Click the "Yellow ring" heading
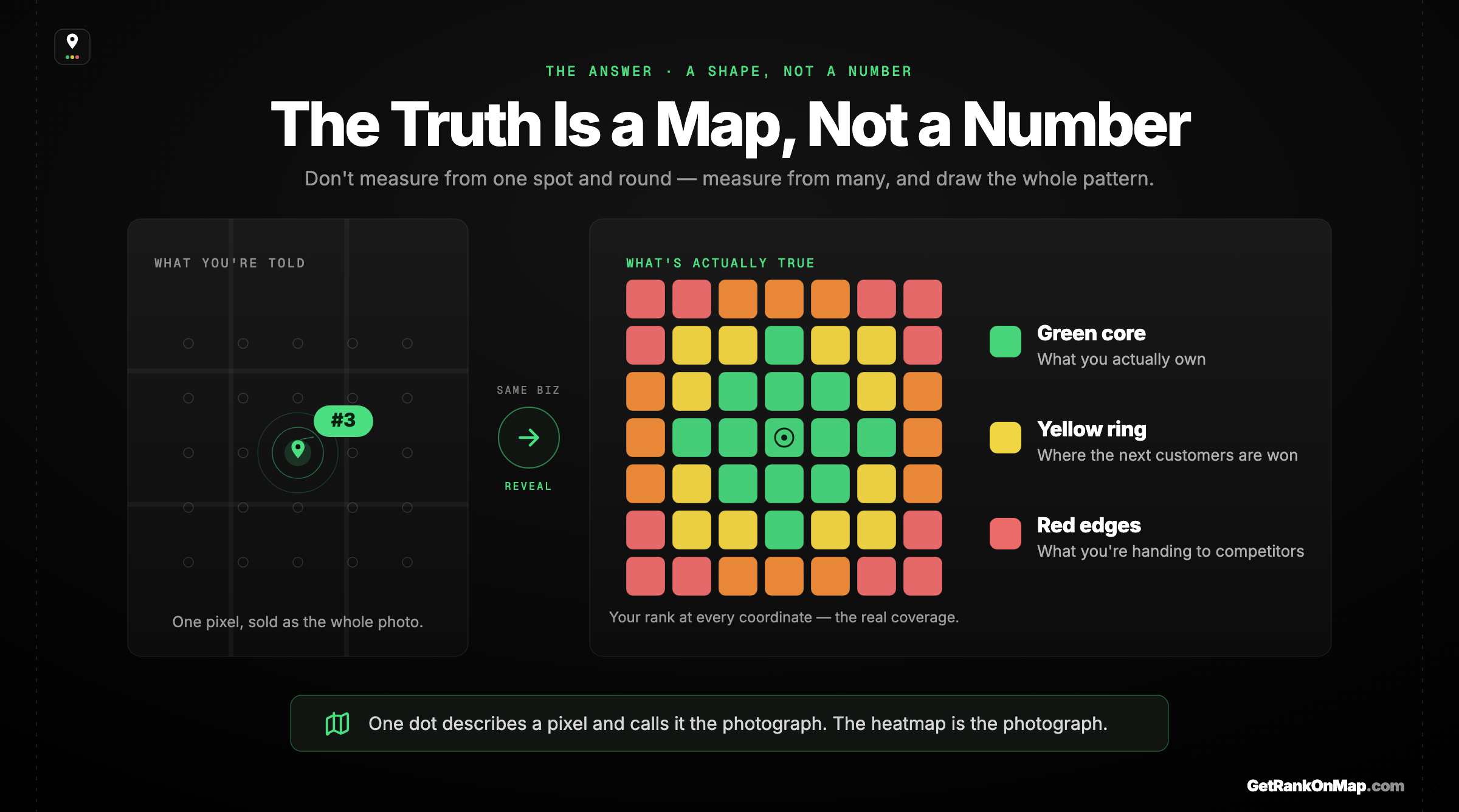 (1092, 430)
